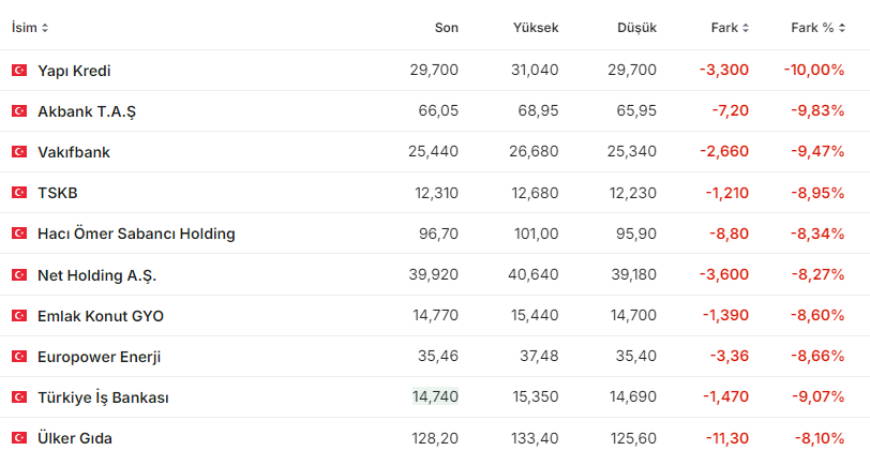The image size is (870, 450).
Task: Open the Akbank T.A.Ş stock link
Action: point(86,111)
